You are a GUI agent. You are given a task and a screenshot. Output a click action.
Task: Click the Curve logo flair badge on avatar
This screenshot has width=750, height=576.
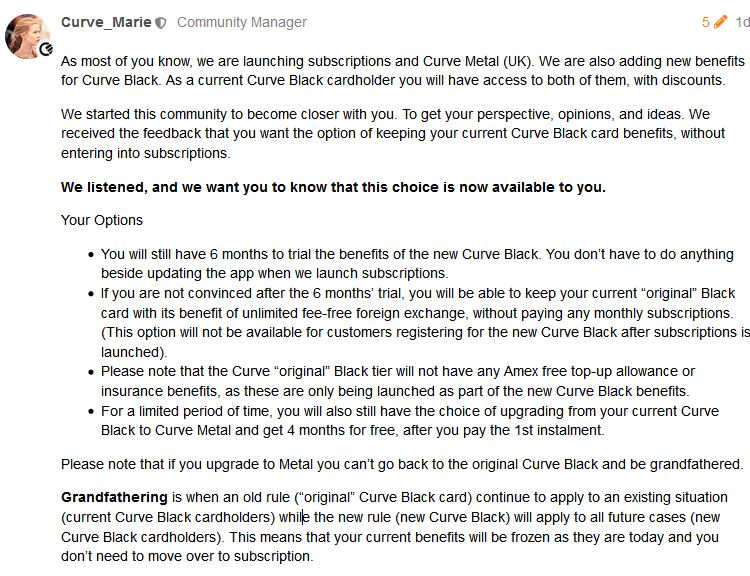tap(46, 49)
